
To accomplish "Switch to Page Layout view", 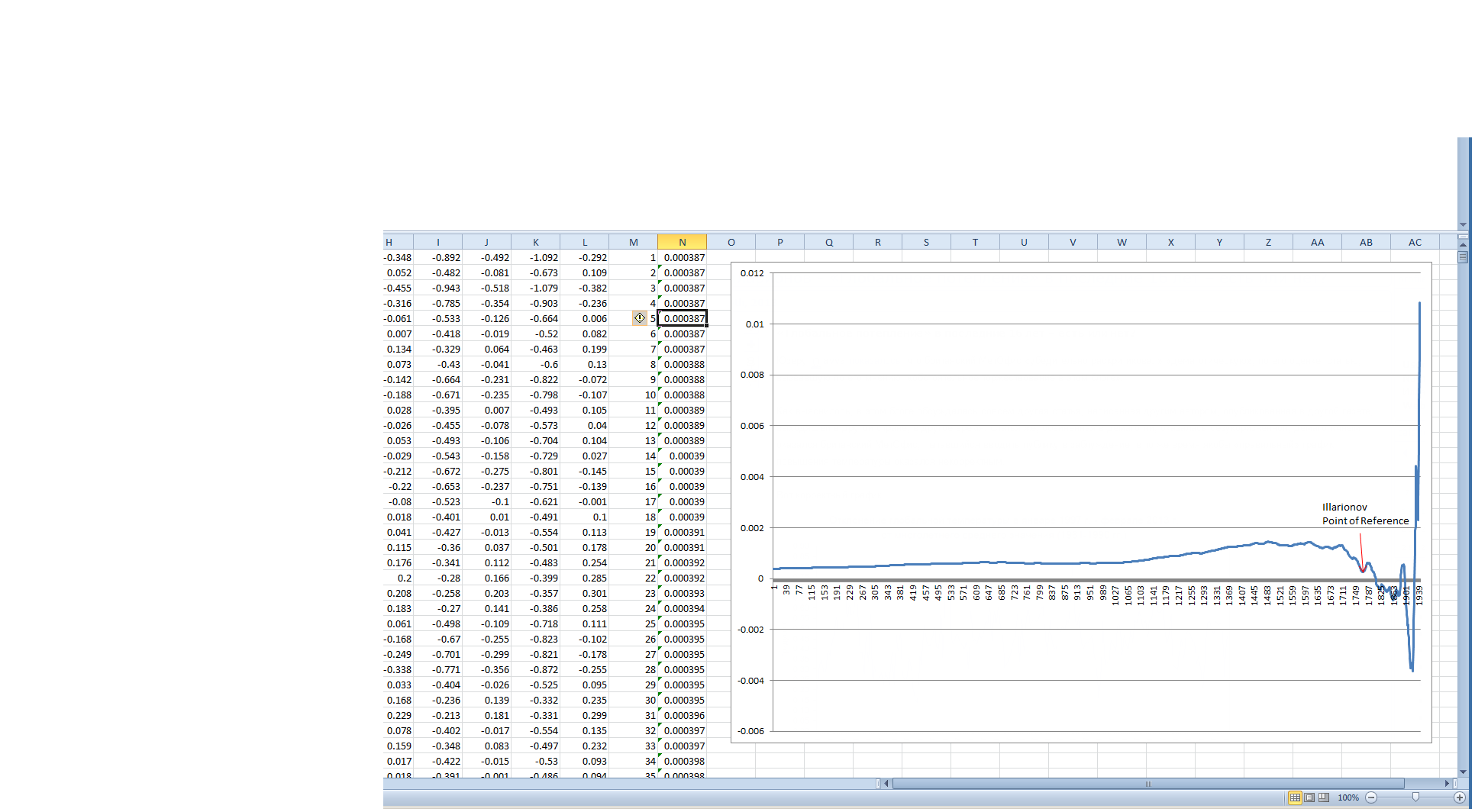I will pyautogui.click(x=1309, y=797).
